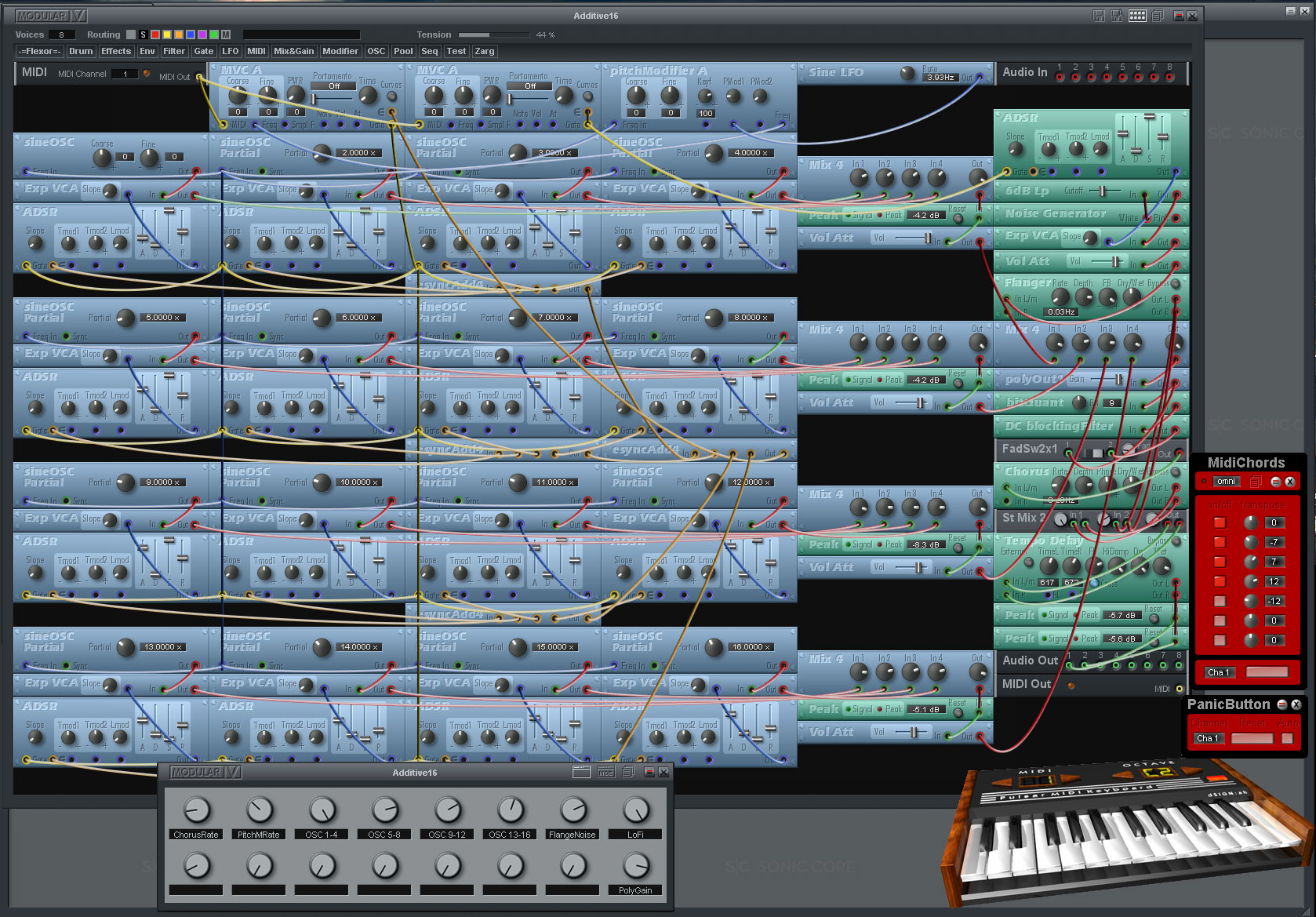Click the M routing button
The image size is (1316, 917).
226,35
